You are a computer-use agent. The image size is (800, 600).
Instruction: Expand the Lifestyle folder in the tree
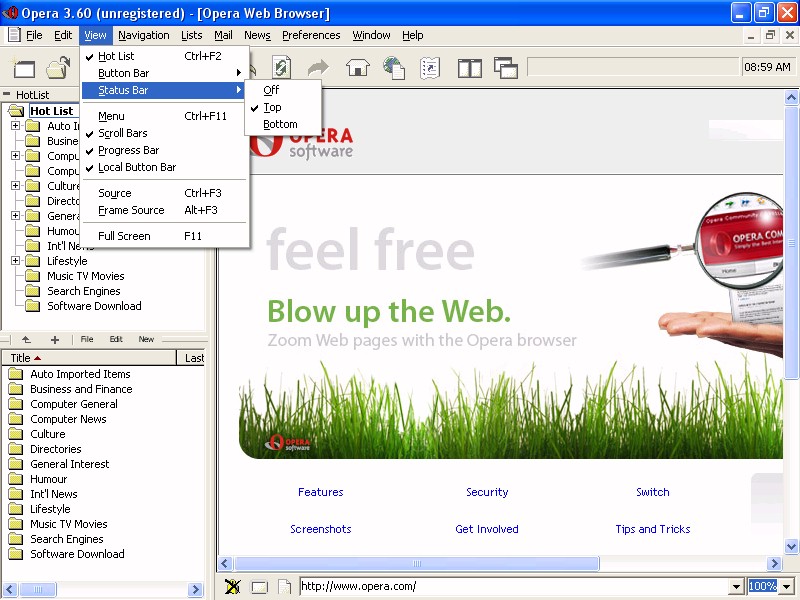tap(15, 261)
